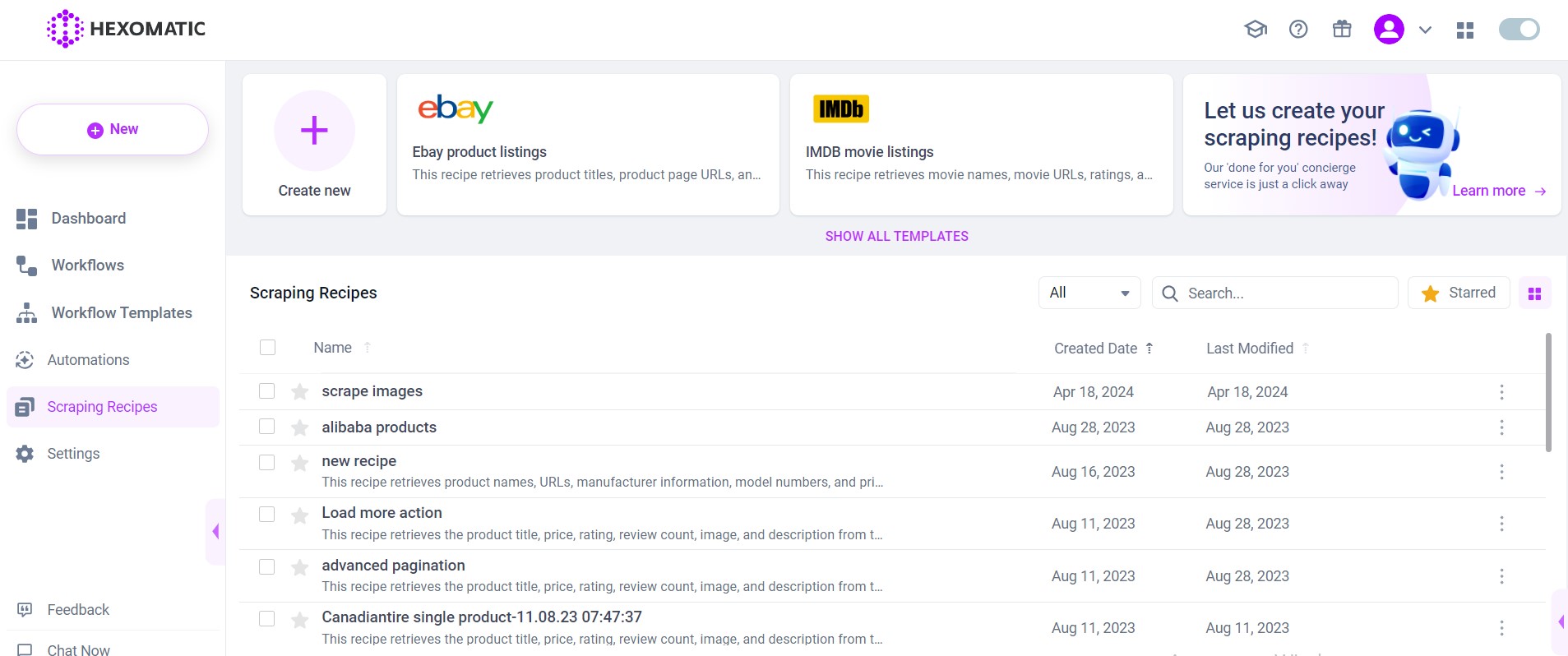Star the alibaba products recipe

click(300, 427)
